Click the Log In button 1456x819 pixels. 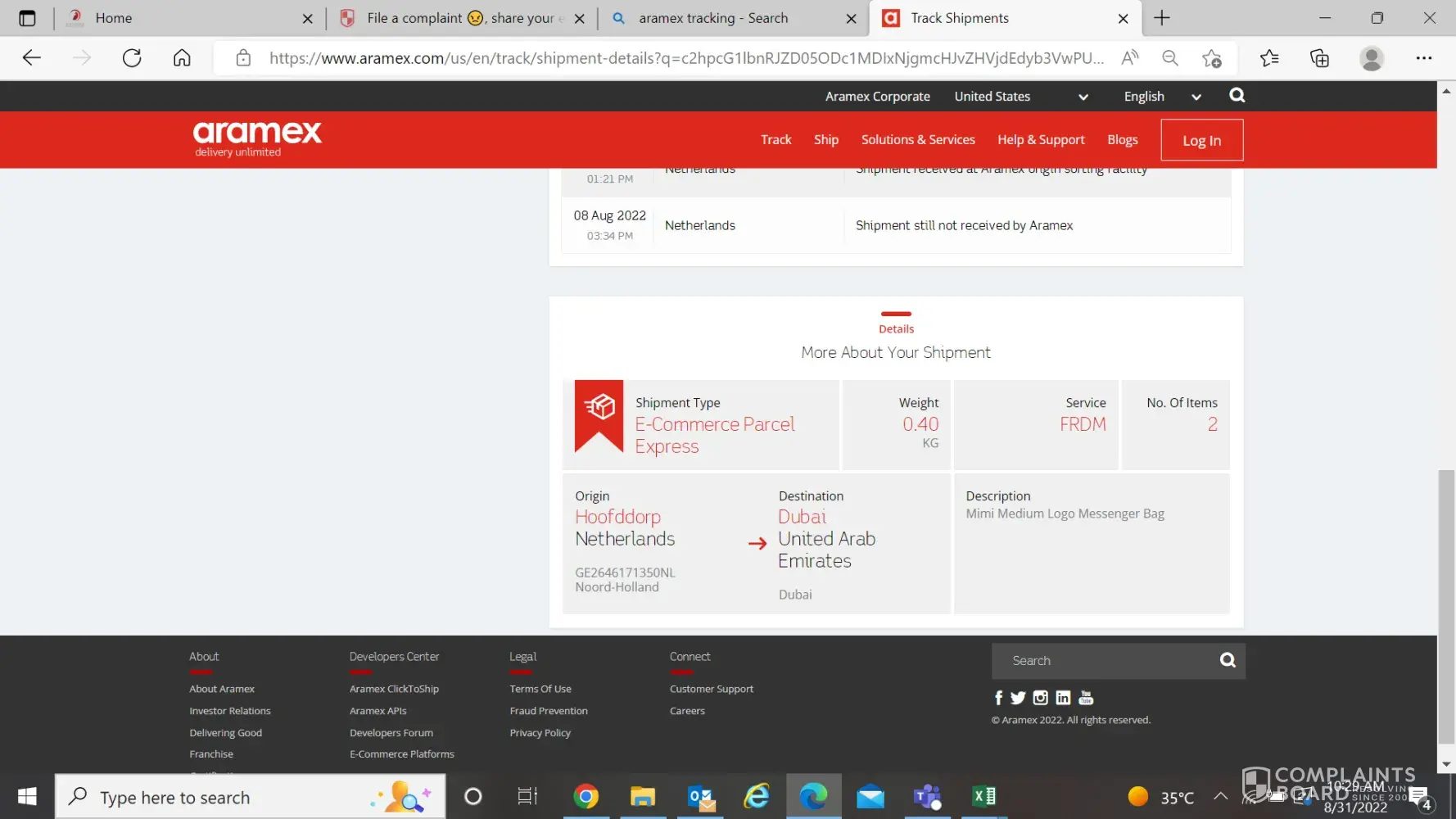pos(1201,140)
